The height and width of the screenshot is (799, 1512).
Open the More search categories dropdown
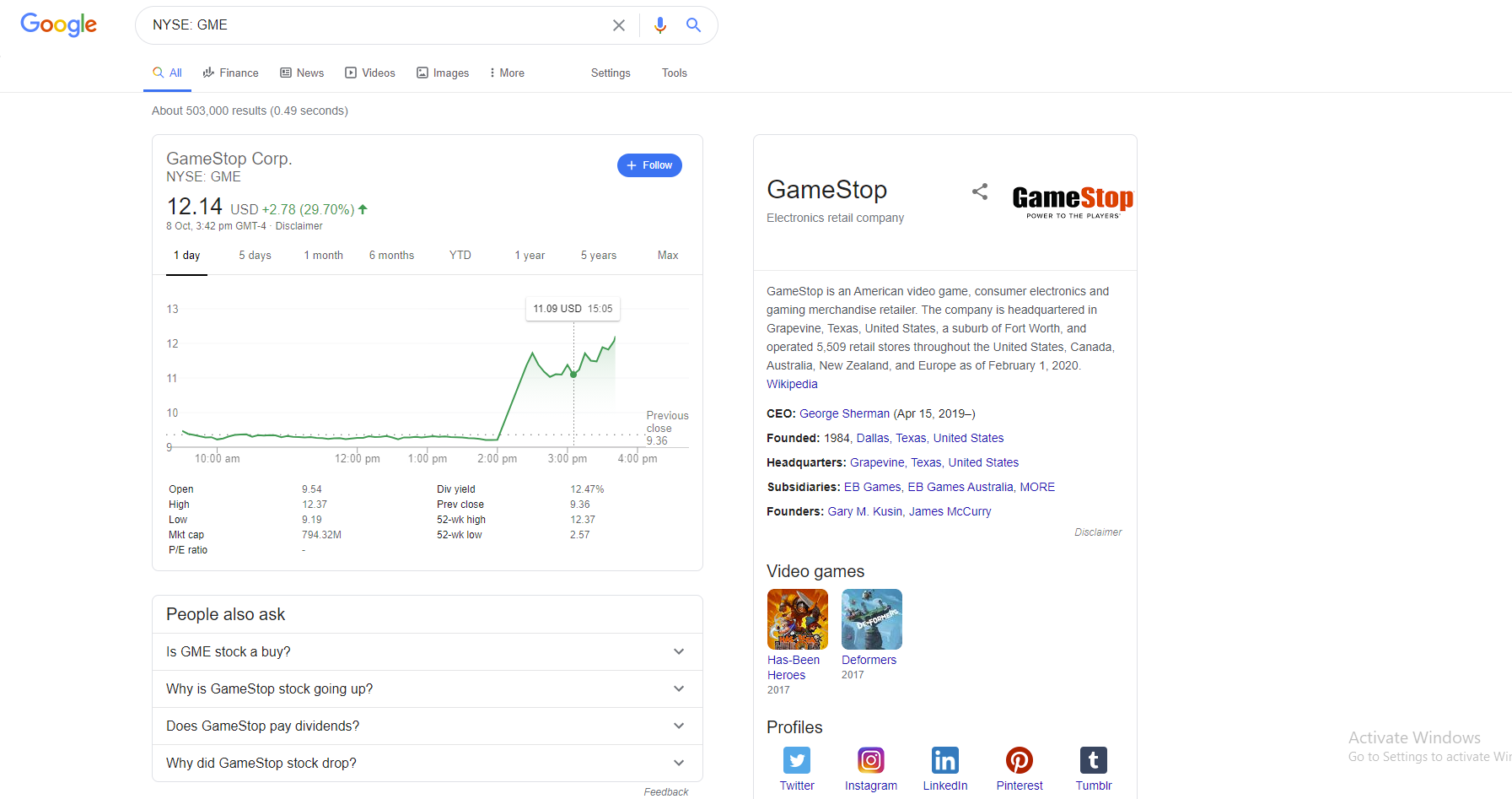pos(506,73)
